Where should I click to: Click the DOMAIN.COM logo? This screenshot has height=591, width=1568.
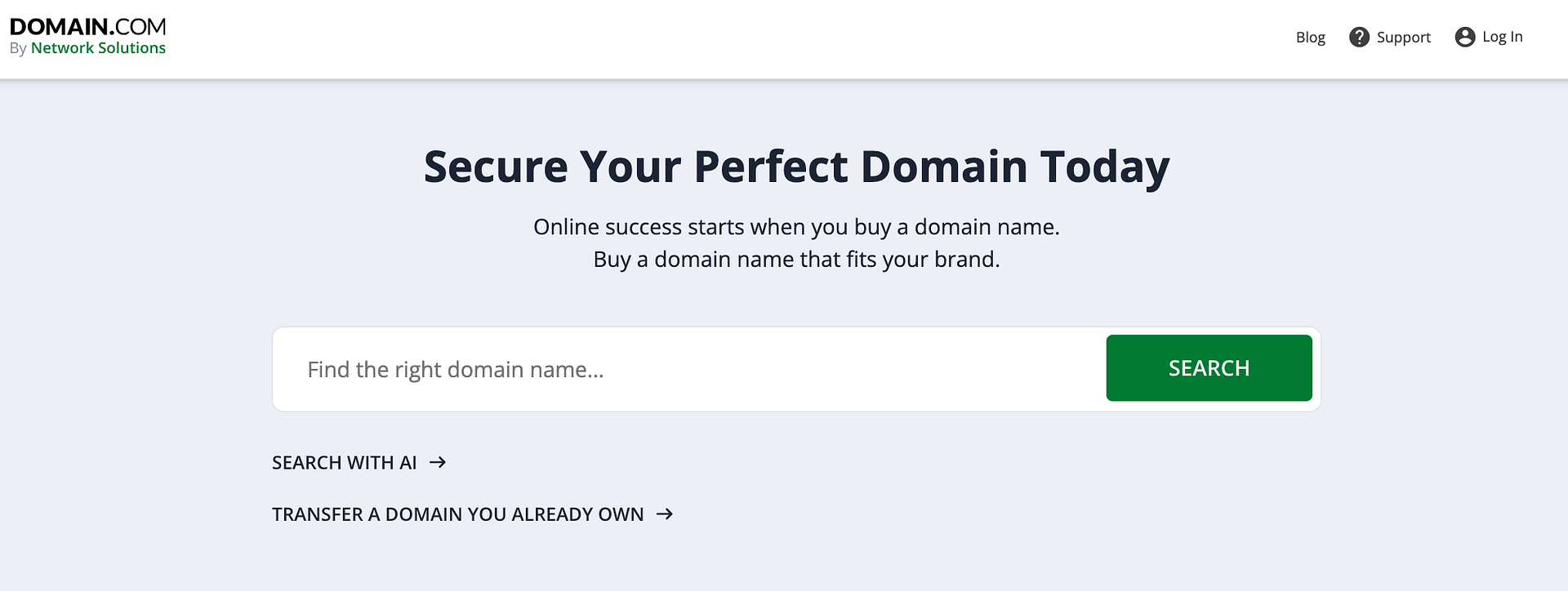pos(87,27)
